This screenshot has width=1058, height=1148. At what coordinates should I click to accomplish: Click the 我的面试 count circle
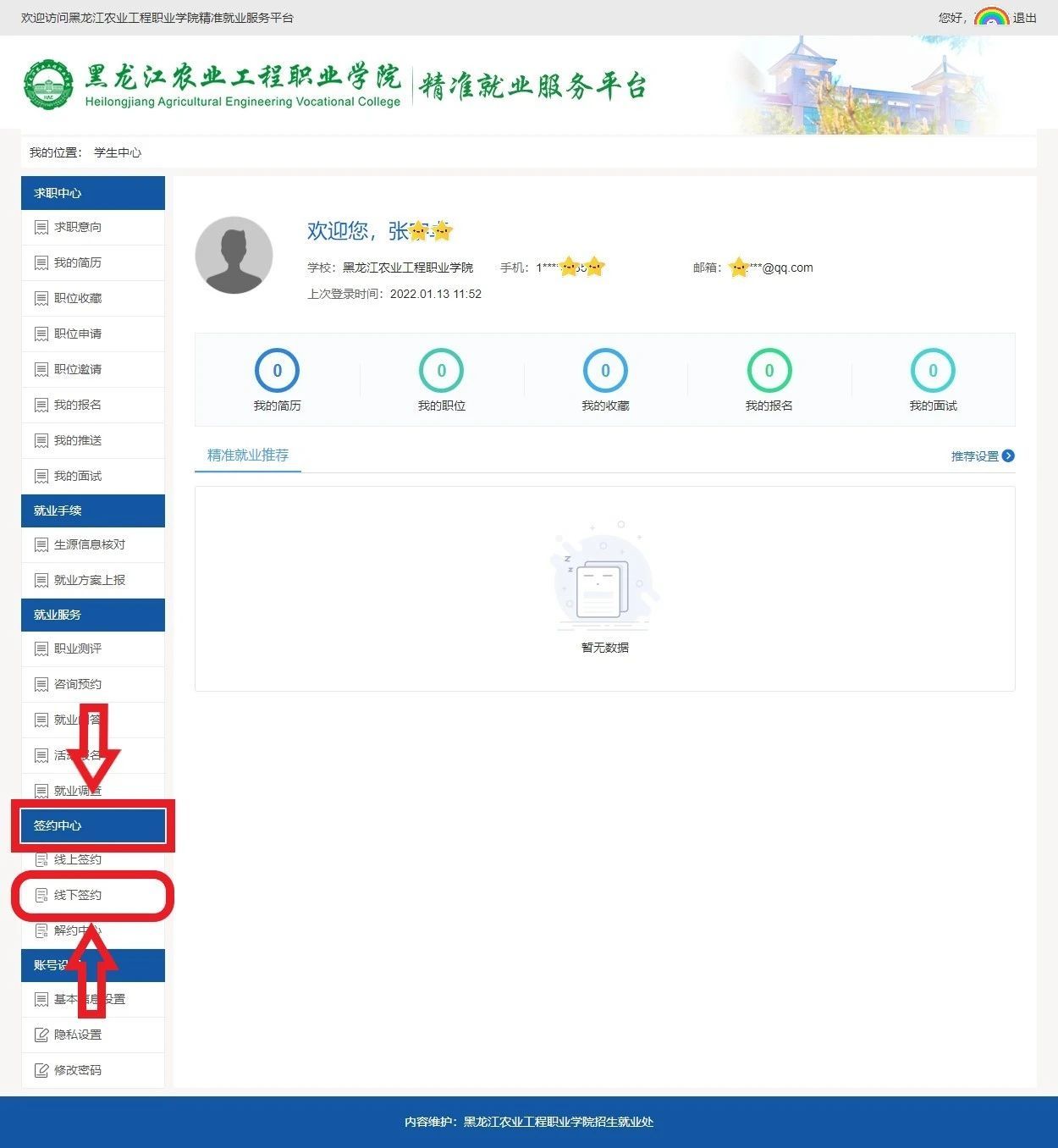[933, 371]
